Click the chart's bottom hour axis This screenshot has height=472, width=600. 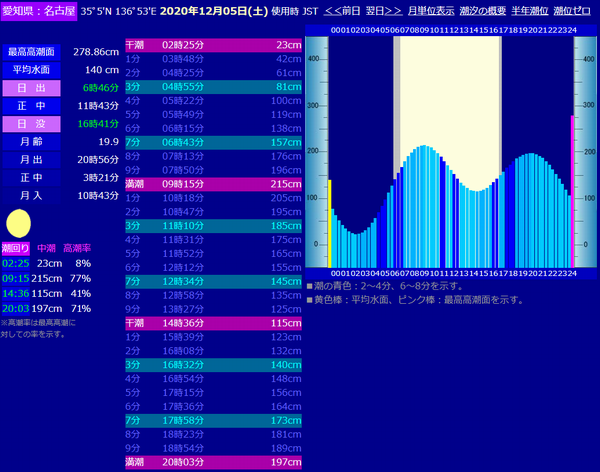pyautogui.click(x=453, y=273)
